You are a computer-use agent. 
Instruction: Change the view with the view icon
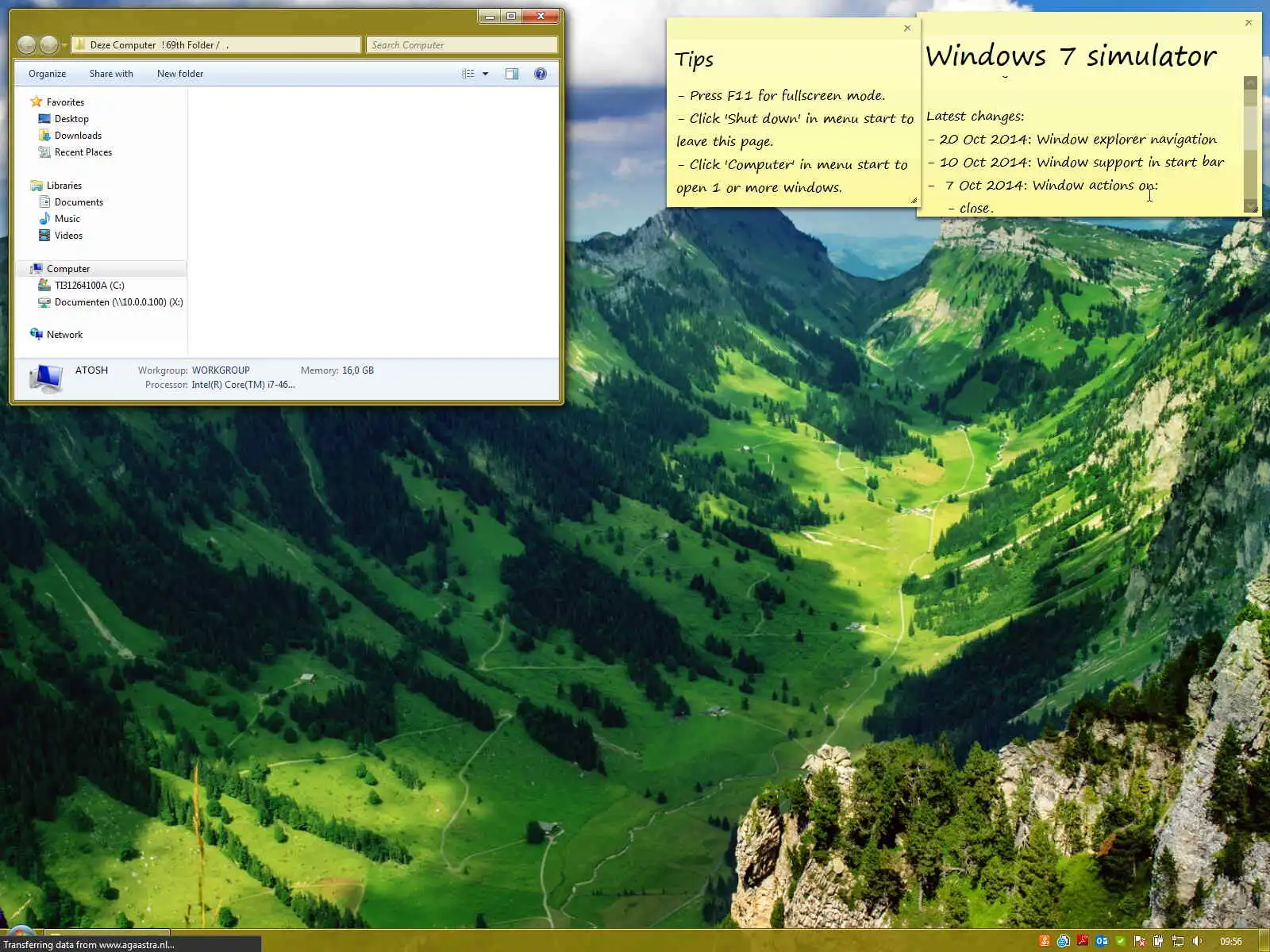coord(468,74)
